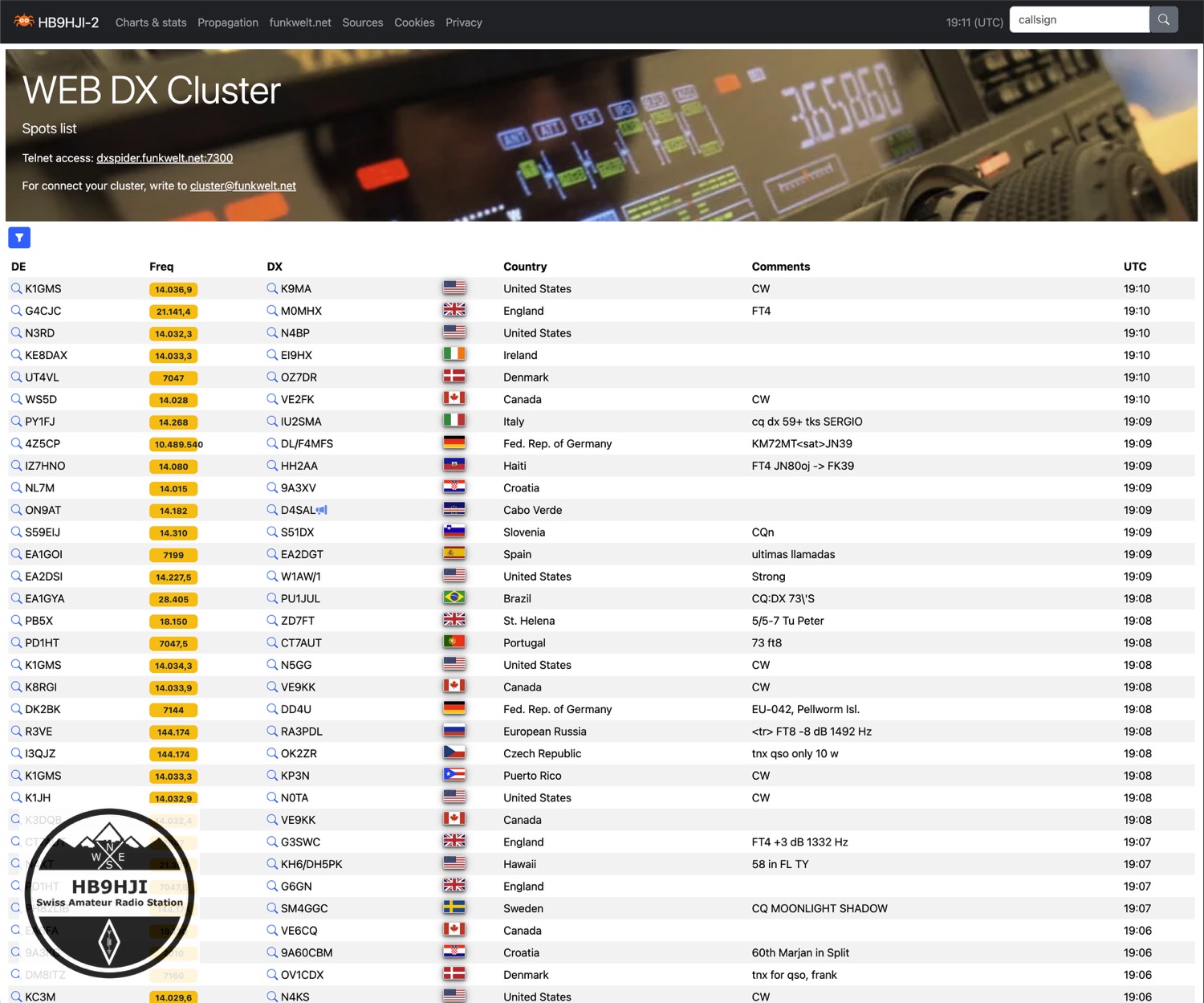Focus the callsign search input field
Screen dimensions: 1204x1003
coord(1079,20)
